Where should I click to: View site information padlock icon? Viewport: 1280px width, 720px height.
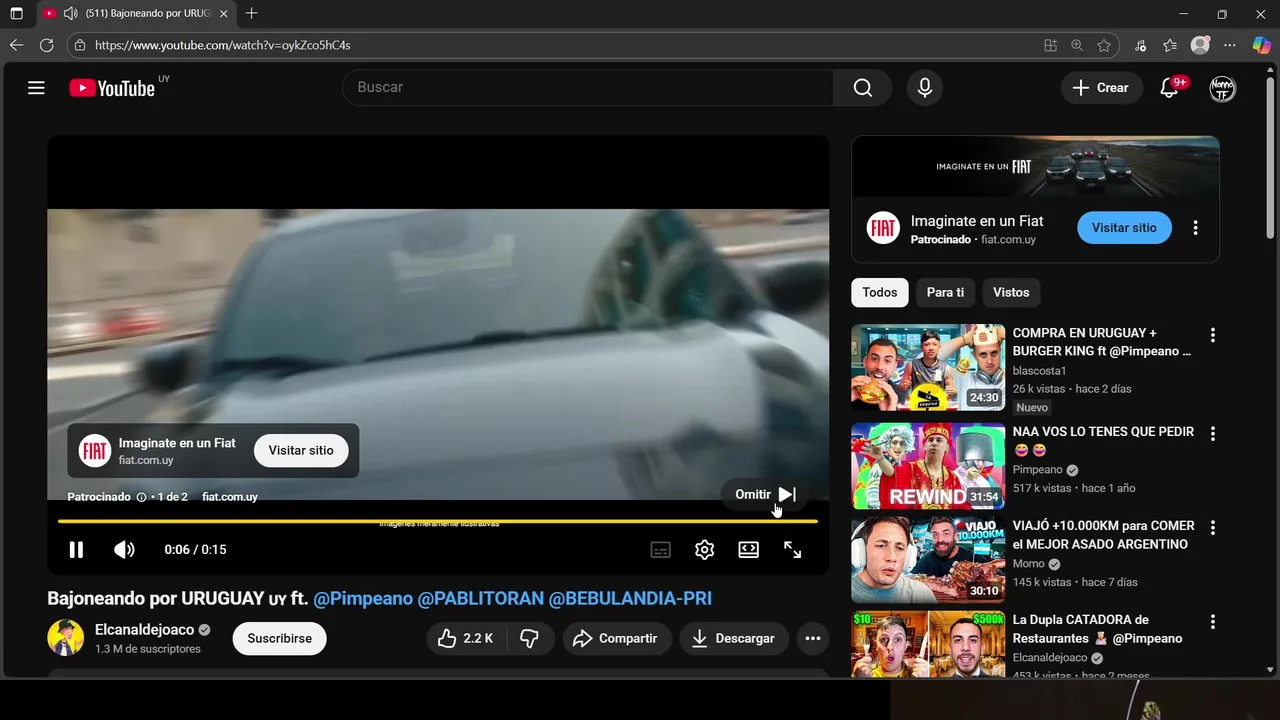click(x=80, y=45)
